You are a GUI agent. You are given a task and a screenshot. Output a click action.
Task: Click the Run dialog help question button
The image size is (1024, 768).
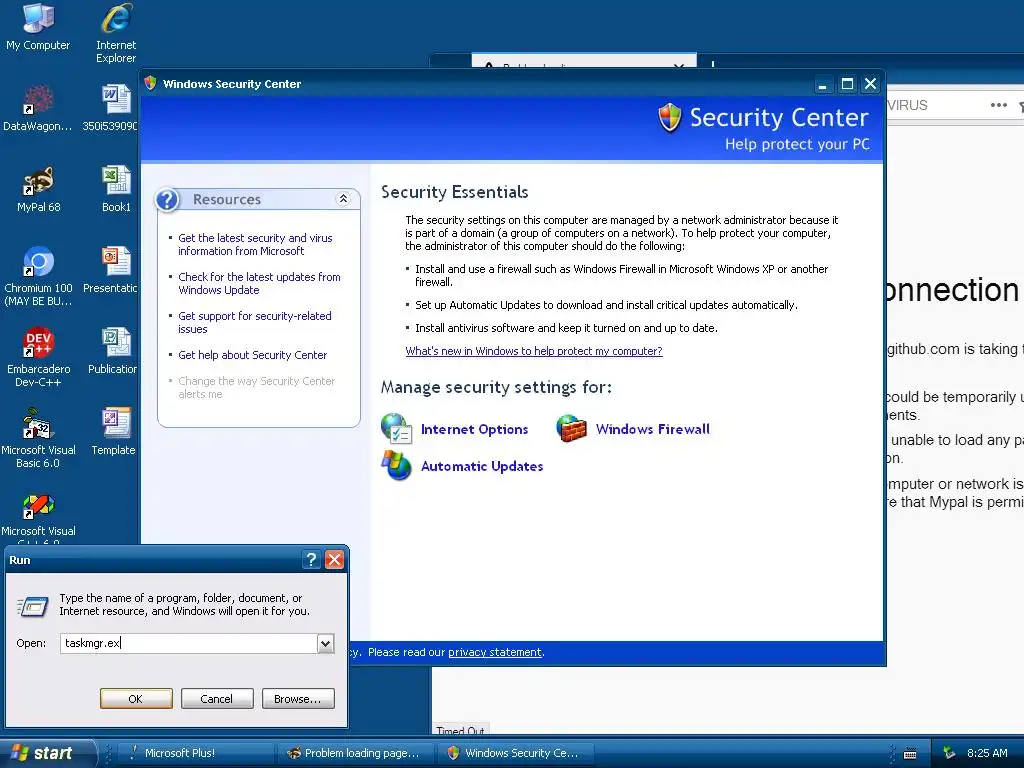coord(312,560)
